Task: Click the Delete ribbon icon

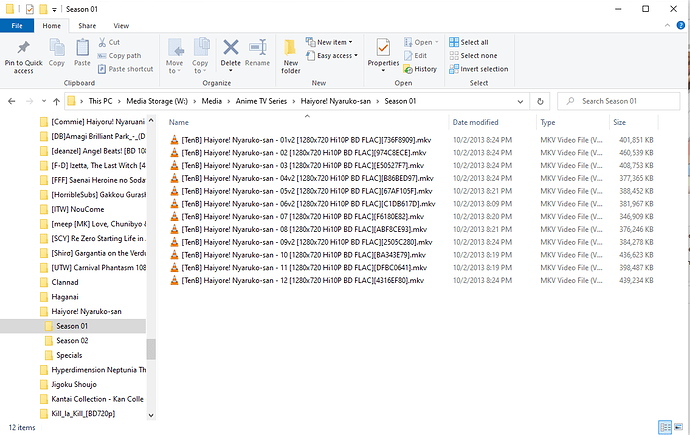Action: click(x=231, y=48)
